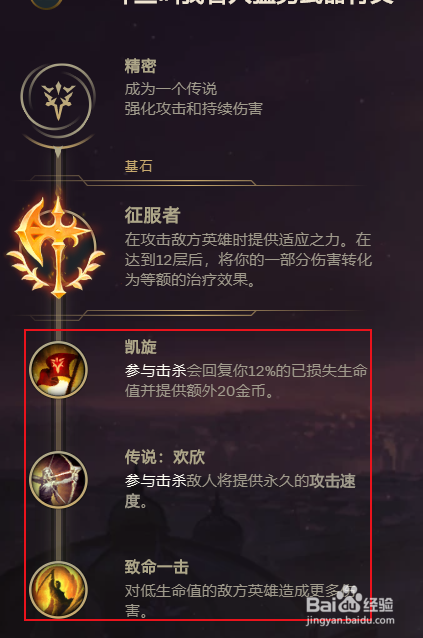Click the 基石 section label
Viewport: 423px width, 638px height.
tap(138, 166)
